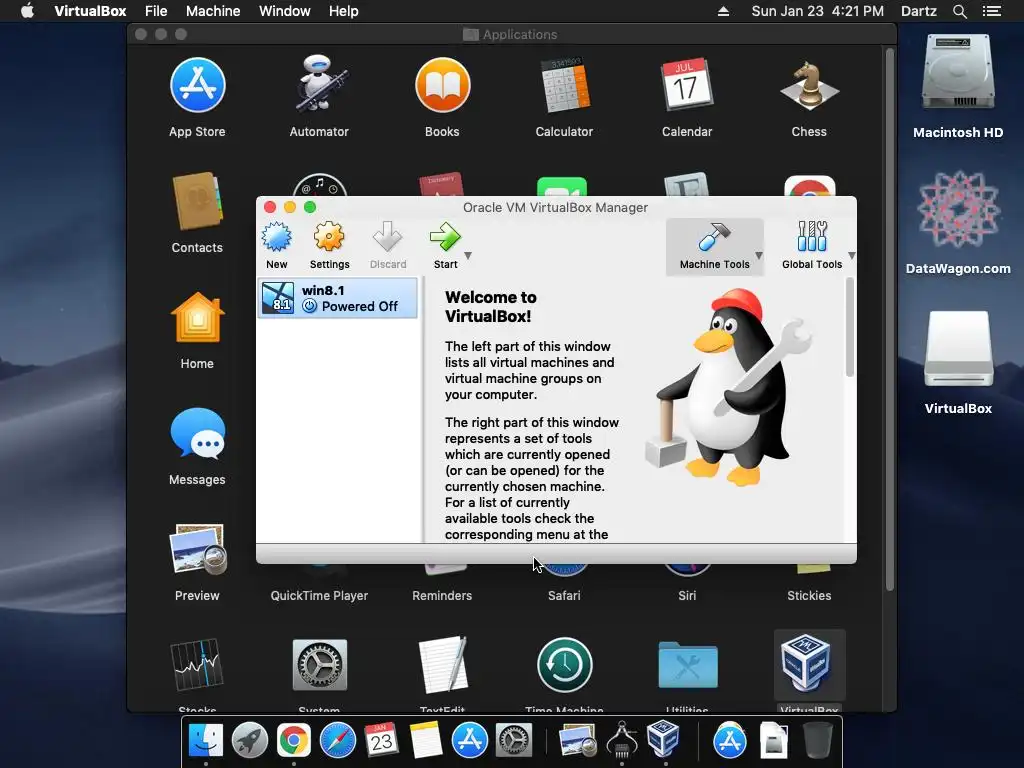The height and width of the screenshot is (768, 1024).
Task: Open Utilities folder in Applications window
Action: point(687,665)
